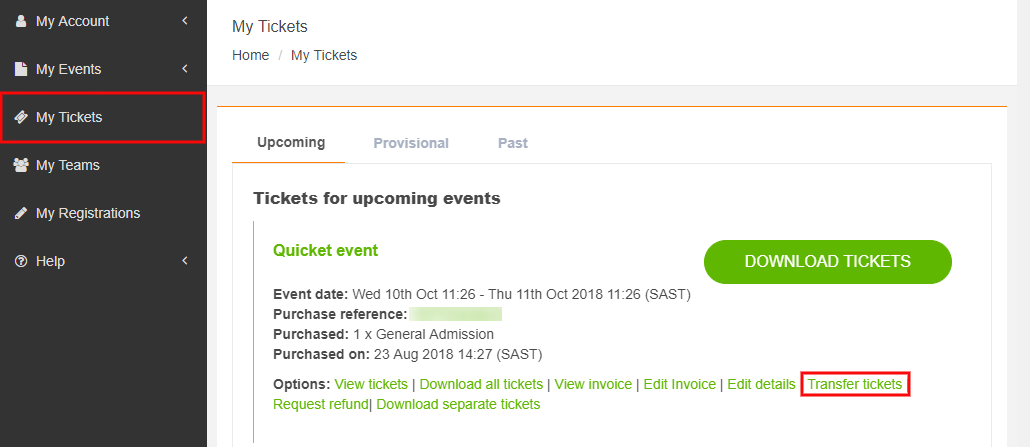1030x447 pixels.
Task: Go to Home in the breadcrumb
Action: coord(250,55)
